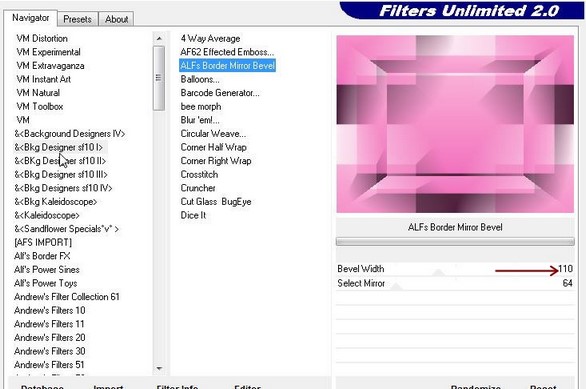Click the scroll up arrow in category list
The image size is (586, 389).
point(159,38)
